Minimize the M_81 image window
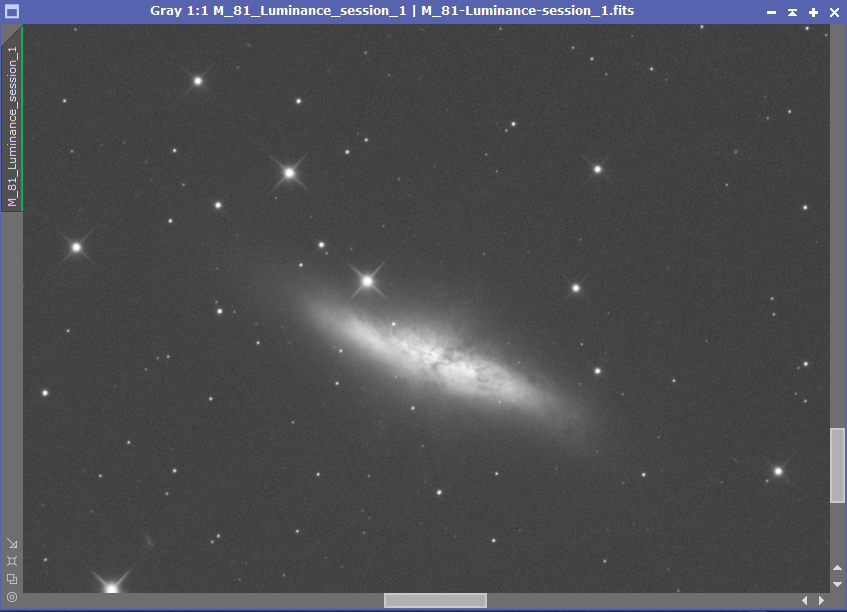The image size is (847, 612). [771, 12]
